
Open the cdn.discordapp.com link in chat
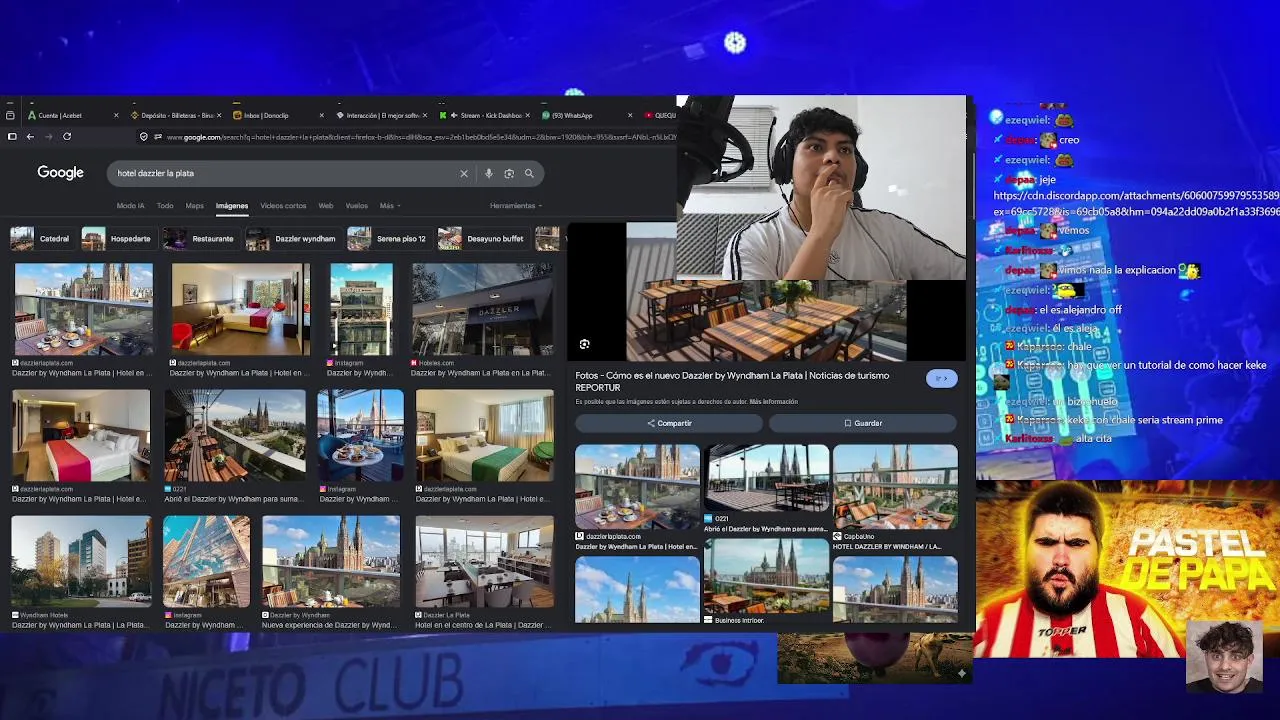(1136, 204)
